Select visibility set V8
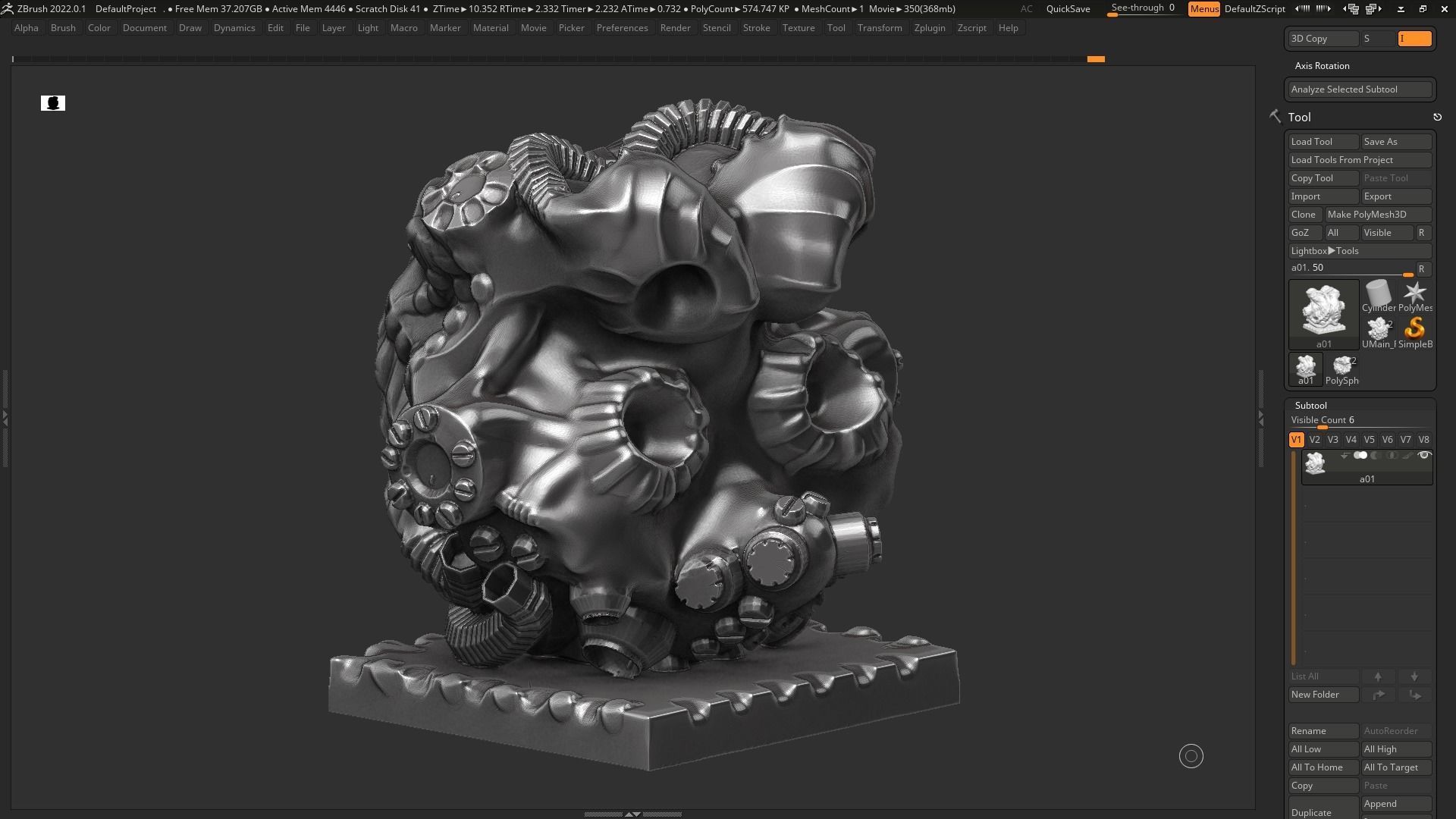1456x819 pixels. click(x=1423, y=440)
